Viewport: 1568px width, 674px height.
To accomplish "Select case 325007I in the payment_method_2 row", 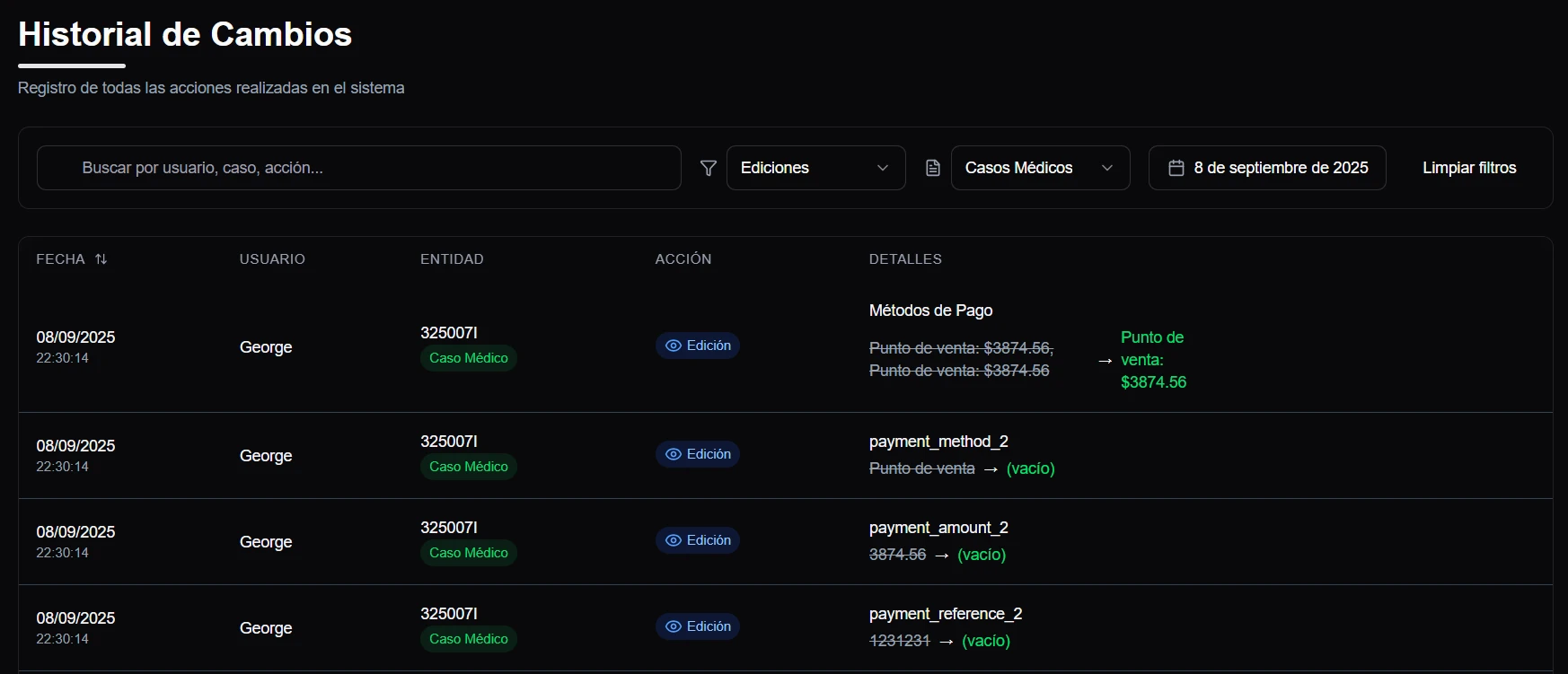I will [x=448, y=442].
